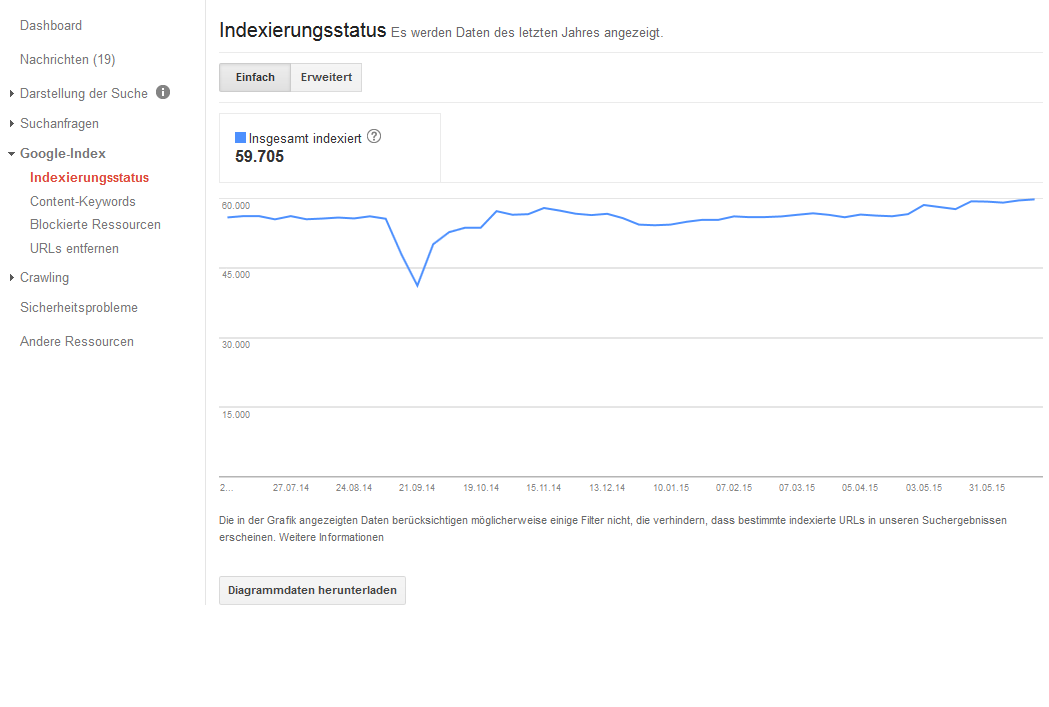Viewport: 1049px width, 707px height.
Task: Open the Suchanfragen menu item
Action: click(60, 124)
